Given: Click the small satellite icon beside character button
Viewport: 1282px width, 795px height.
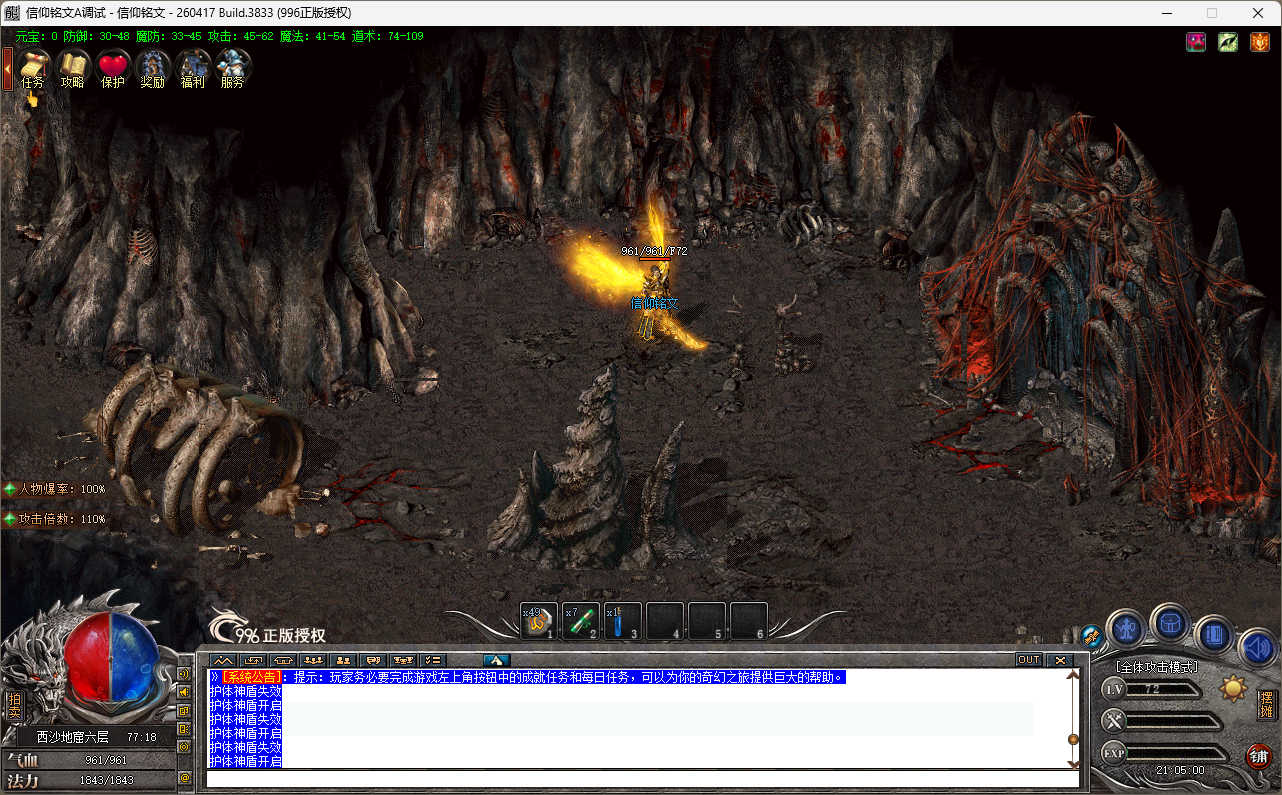Looking at the screenshot, I should pyautogui.click(x=1092, y=635).
